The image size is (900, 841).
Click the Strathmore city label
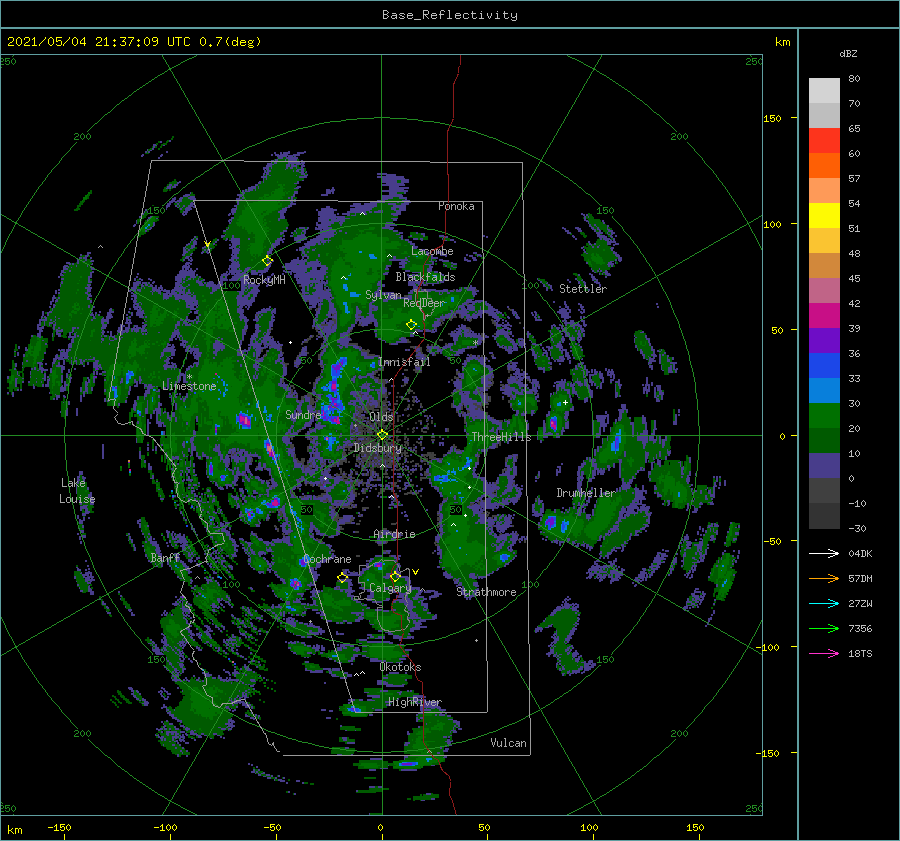pyautogui.click(x=486, y=592)
